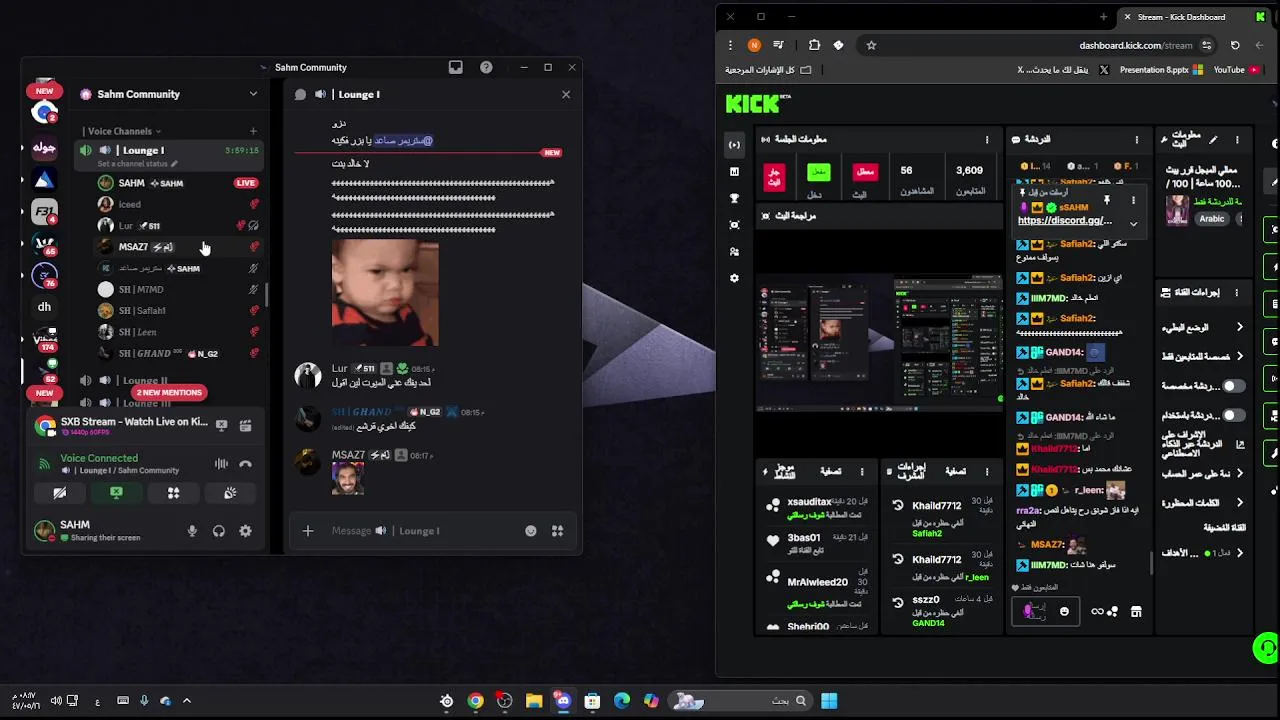The width and height of the screenshot is (1280, 720).
Task: Open Kick chat emoji picker
Action: [x=1064, y=612]
